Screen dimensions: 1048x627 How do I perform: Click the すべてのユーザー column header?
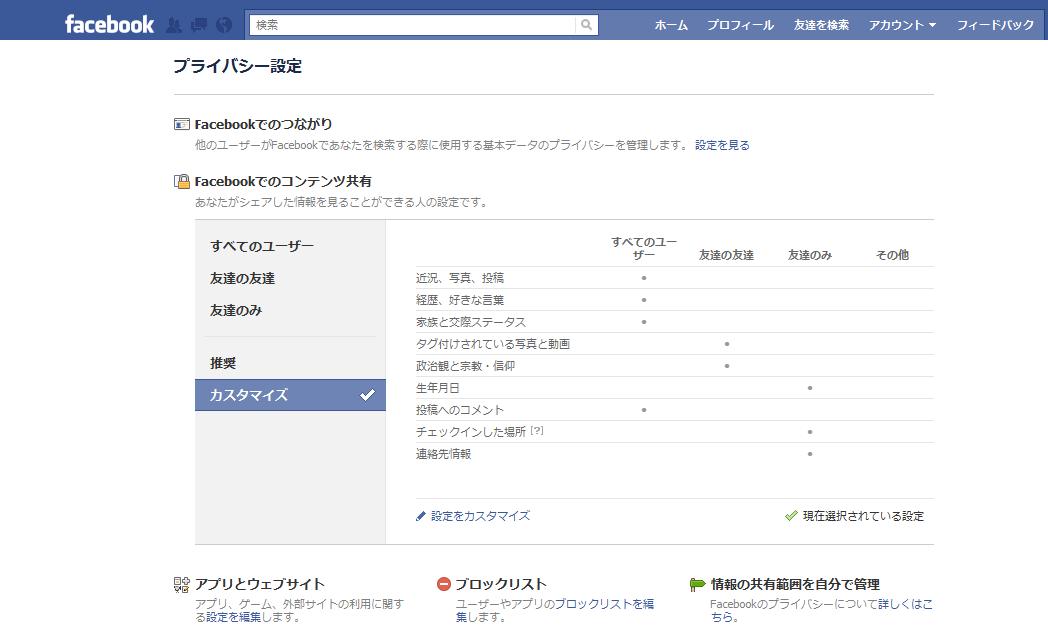[644, 249]
